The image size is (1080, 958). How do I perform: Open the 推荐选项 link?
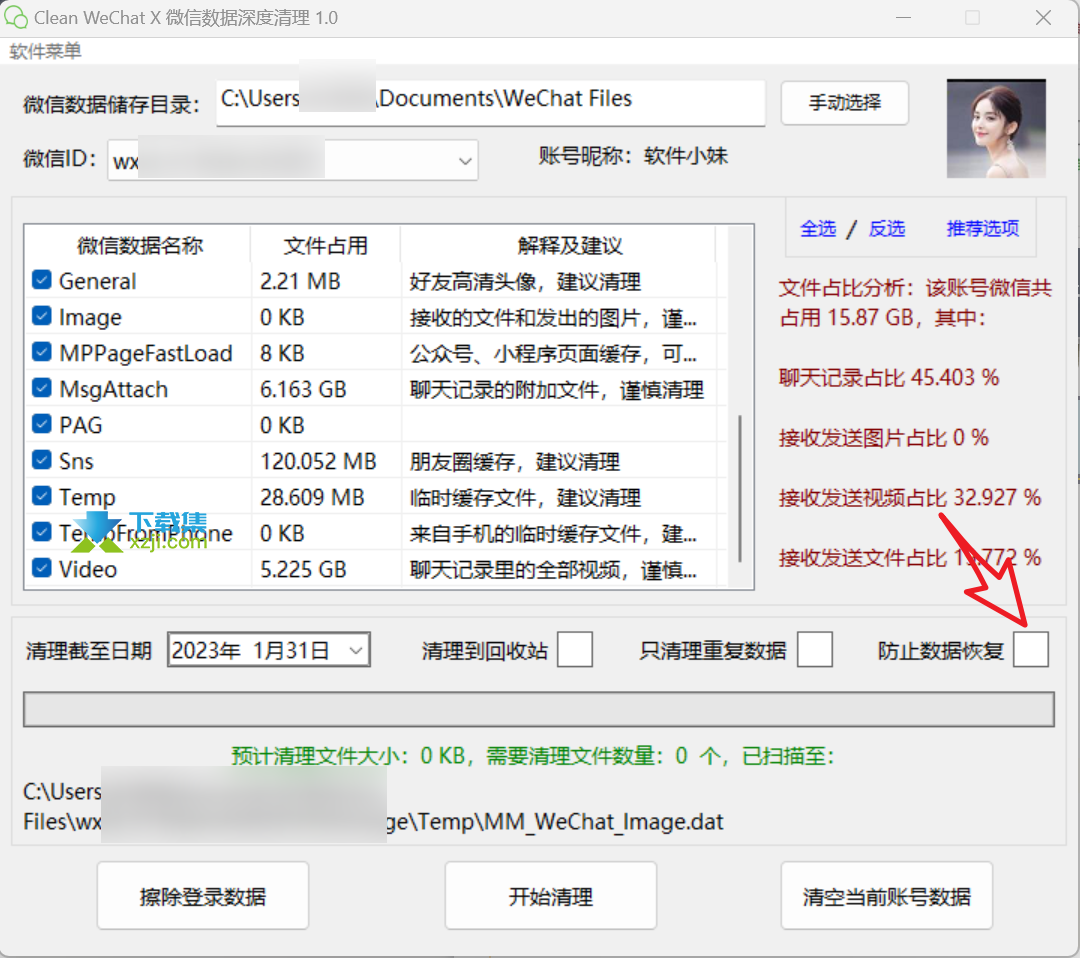982,228
